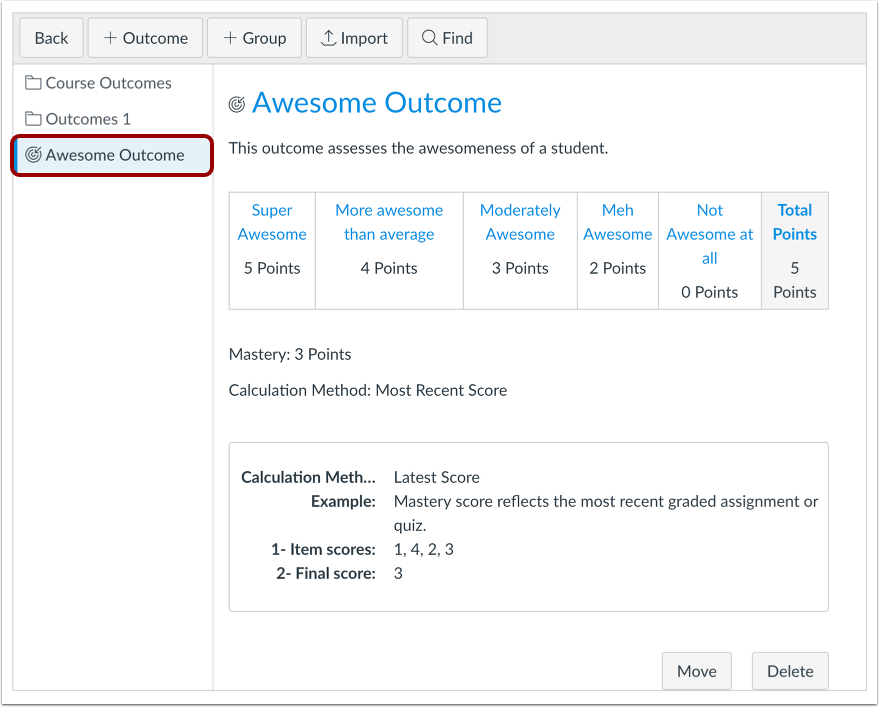This screenshot has width=879, height=707.
Task: Click the 2 Points value
Action: click(618, 269)
